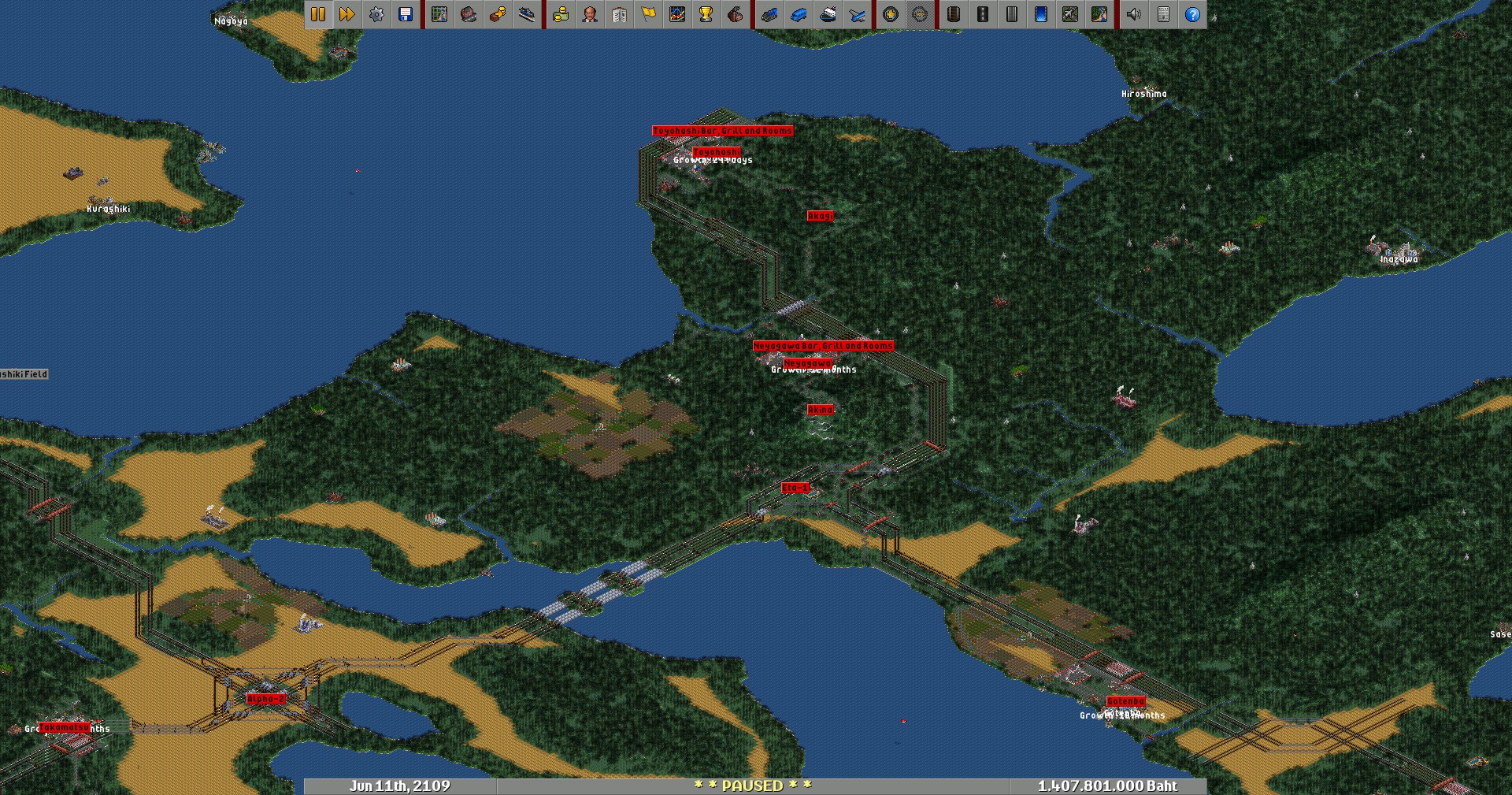Click the zoom in button
The width and height of the screenshot is (1512, 795).
[891, 14]
